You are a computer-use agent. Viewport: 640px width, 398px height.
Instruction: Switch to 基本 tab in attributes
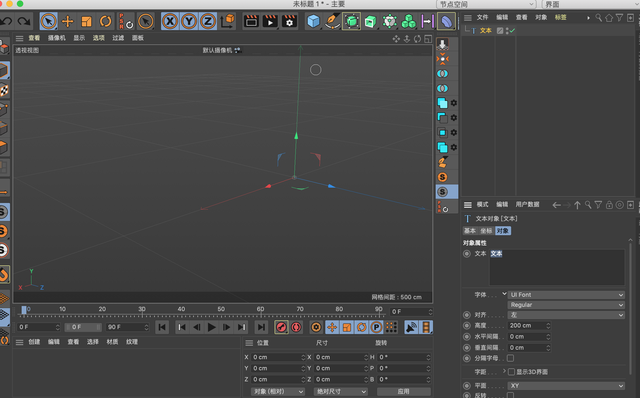[470, 231]
